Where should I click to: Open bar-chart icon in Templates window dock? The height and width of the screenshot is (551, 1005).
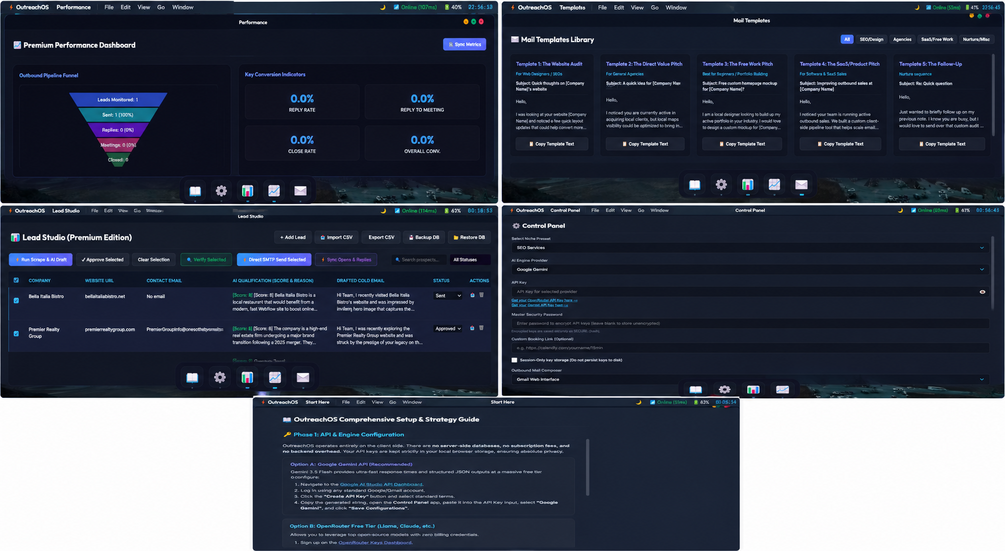tap(747, 185)
